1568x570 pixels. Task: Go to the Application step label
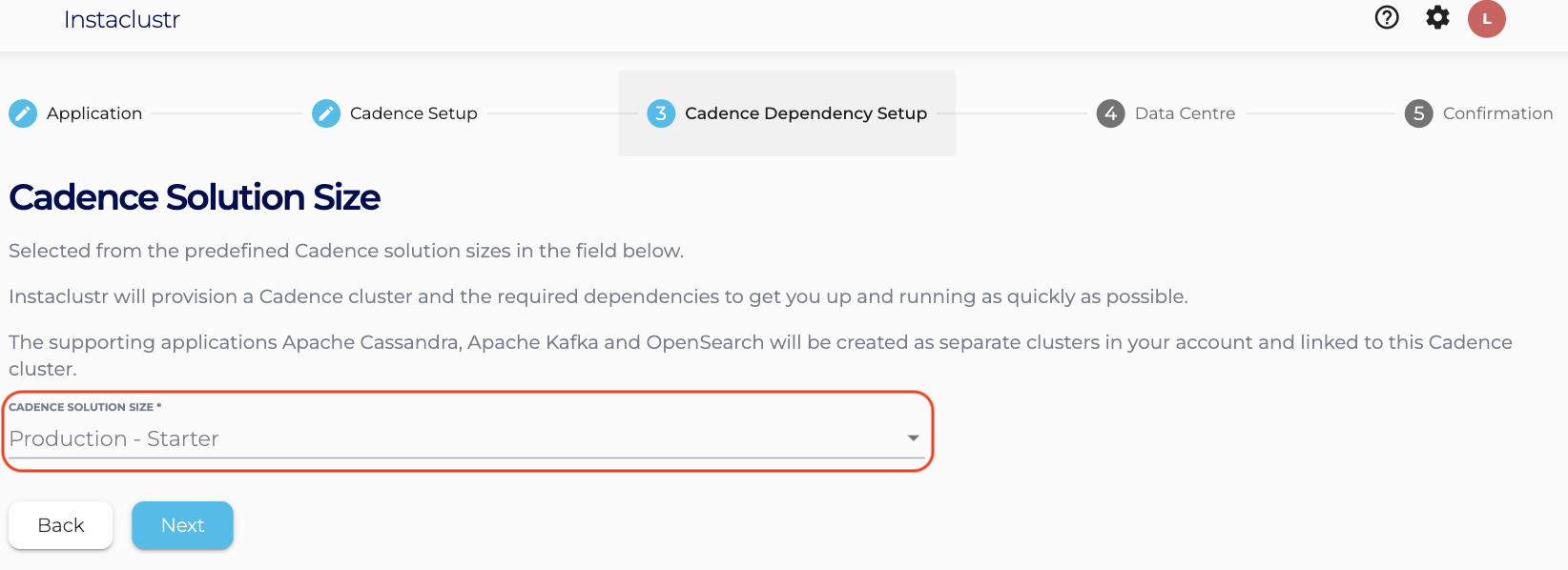(94, 113)
